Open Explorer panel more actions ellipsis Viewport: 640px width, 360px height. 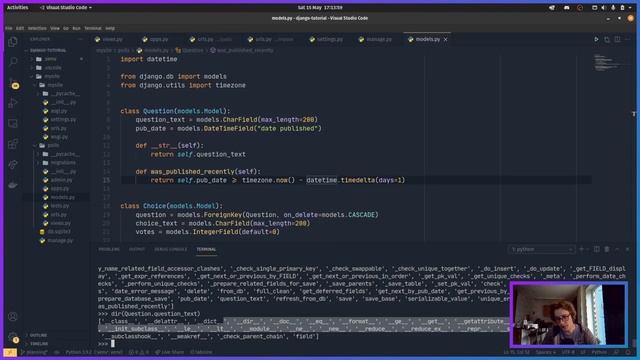(80, 39)
